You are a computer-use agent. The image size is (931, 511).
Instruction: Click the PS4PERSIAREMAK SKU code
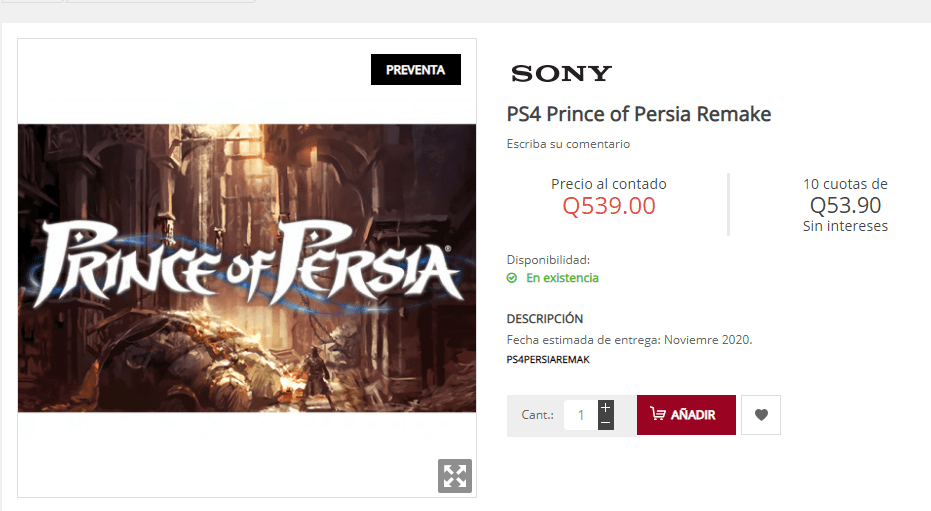[548, 360]
